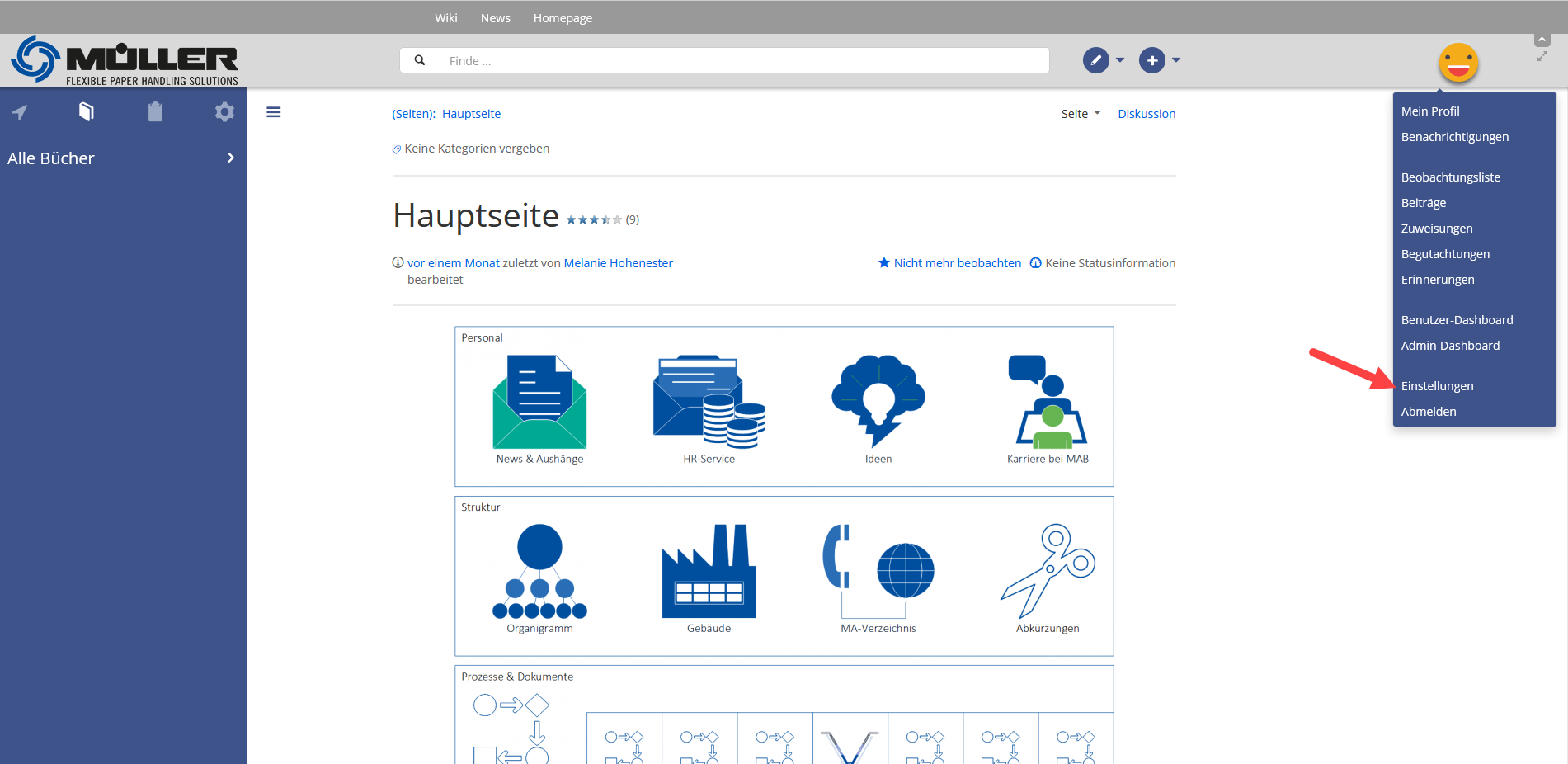The height and width of the screenshot is (764, 1568).
Task: Expand the Seite dropdown
Action: pos(1081,114)
